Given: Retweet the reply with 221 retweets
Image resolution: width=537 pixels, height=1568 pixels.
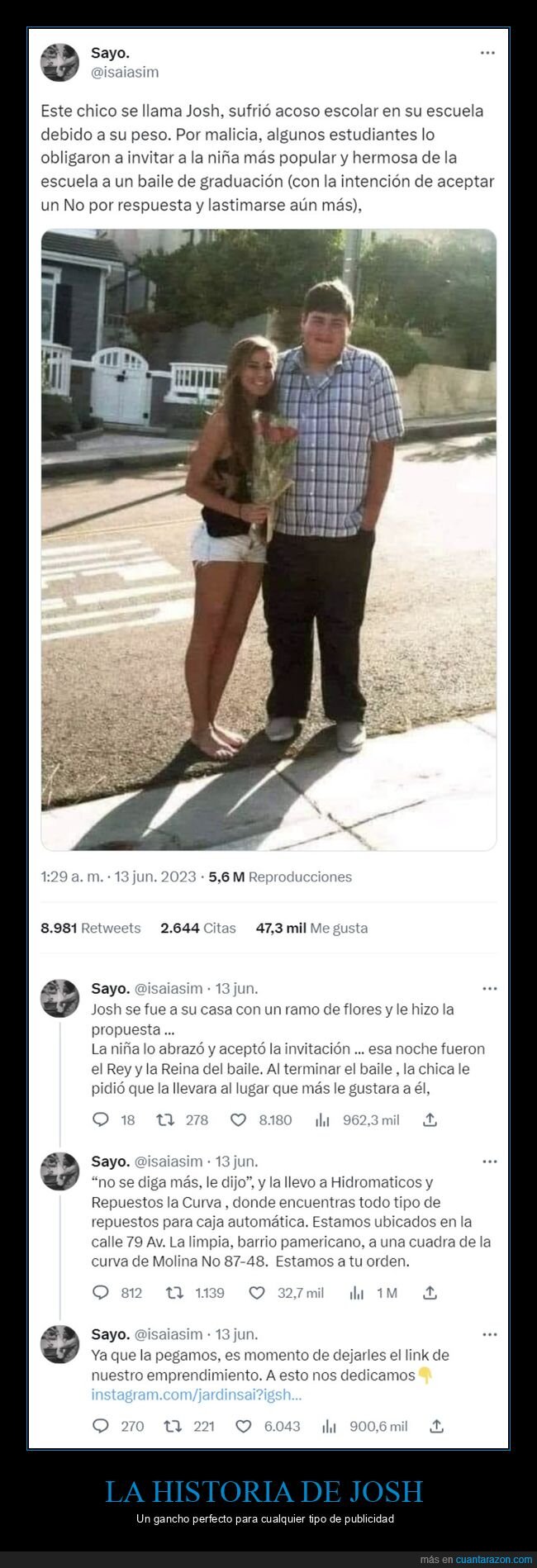Looking at the screenshot, I should [x=173, y=1426].
